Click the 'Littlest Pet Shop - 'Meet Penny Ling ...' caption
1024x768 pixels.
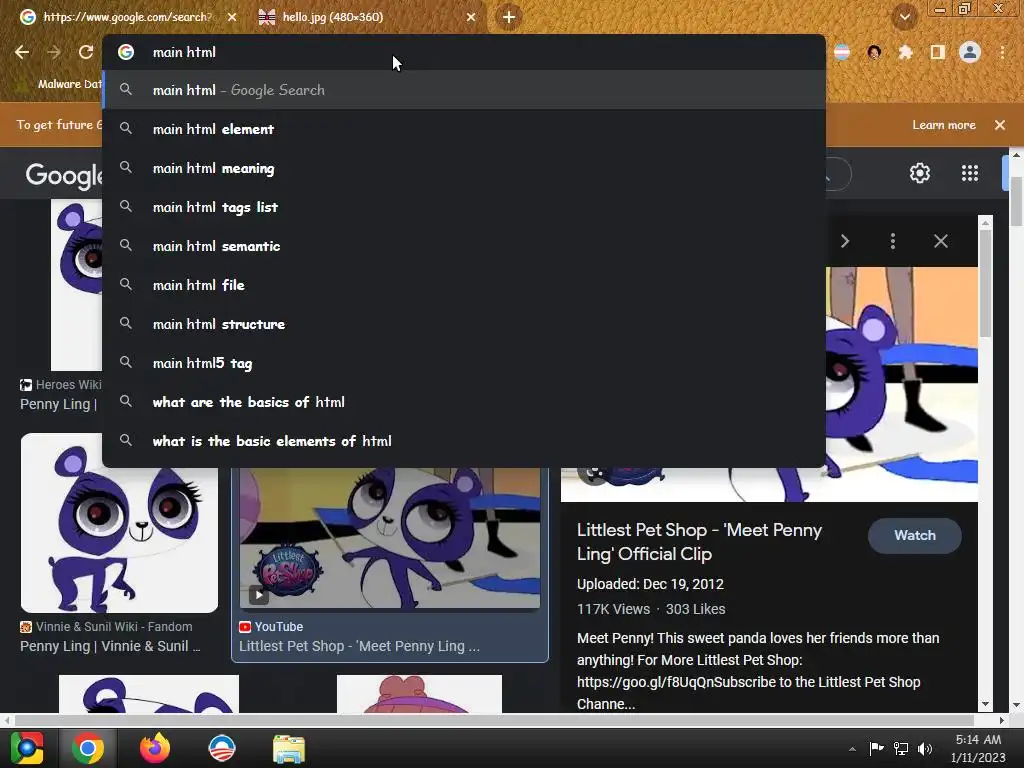(359, 647)
